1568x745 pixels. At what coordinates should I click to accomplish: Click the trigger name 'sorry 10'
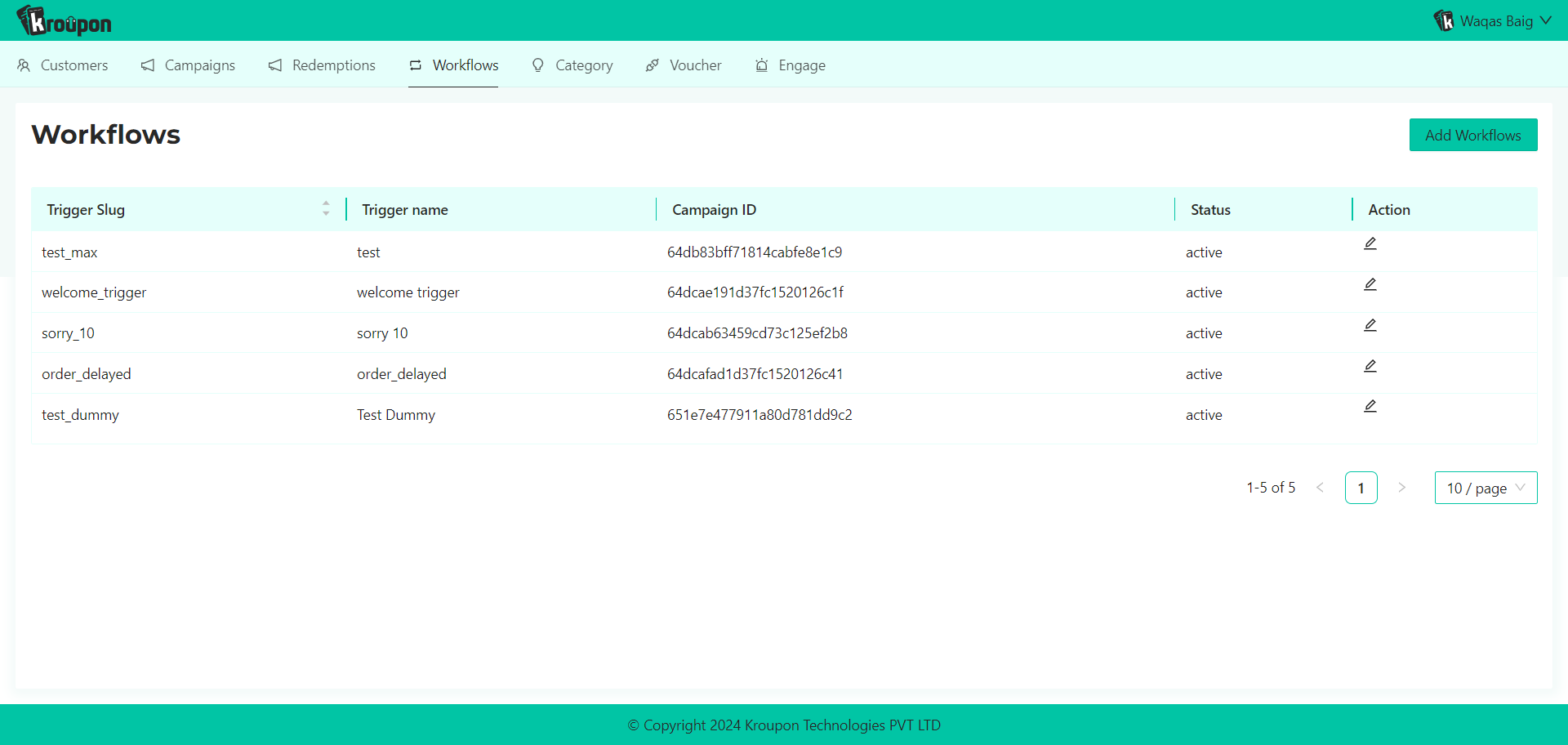point(382,333)
